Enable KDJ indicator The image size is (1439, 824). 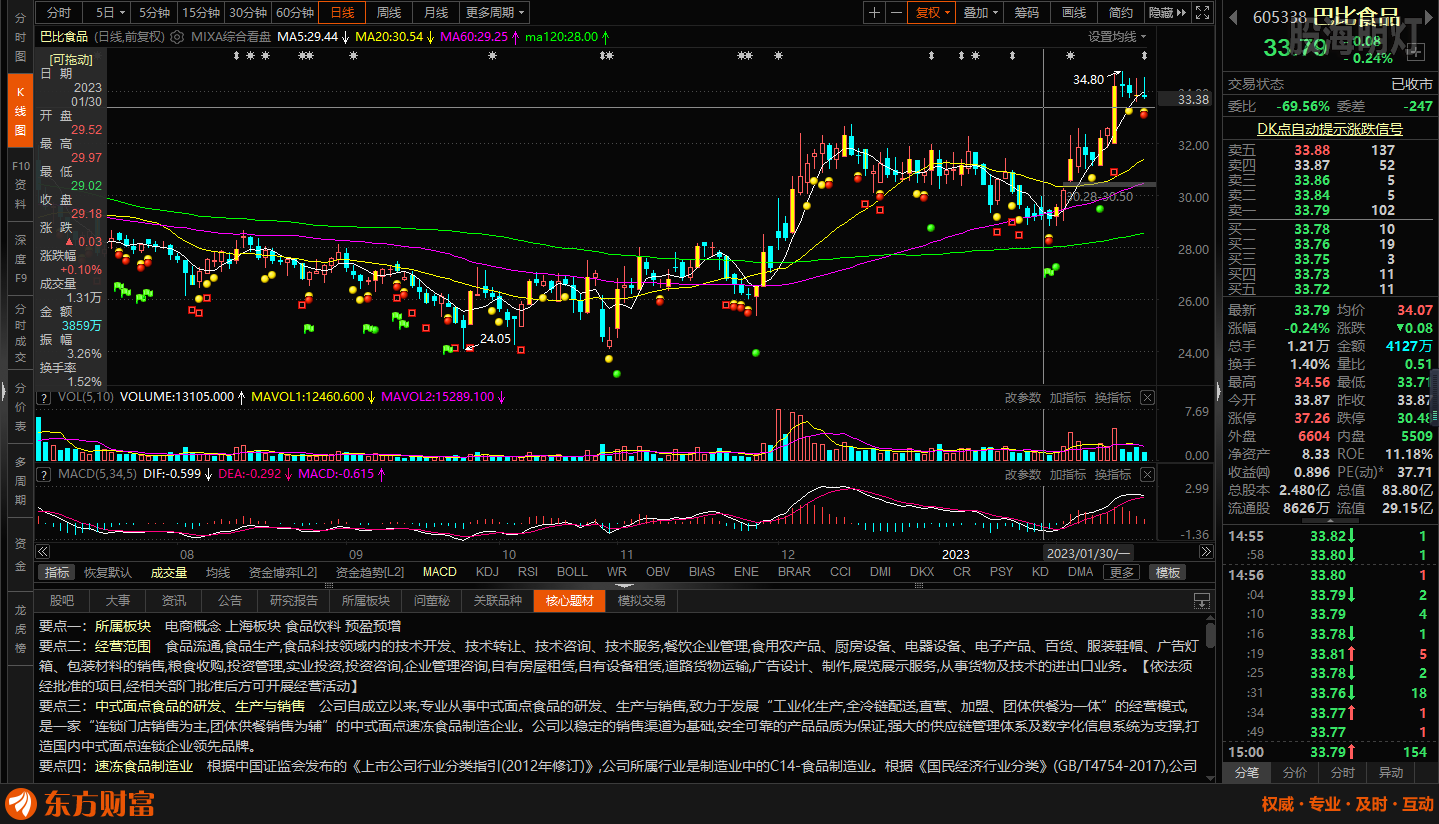[x=487, y=572]
